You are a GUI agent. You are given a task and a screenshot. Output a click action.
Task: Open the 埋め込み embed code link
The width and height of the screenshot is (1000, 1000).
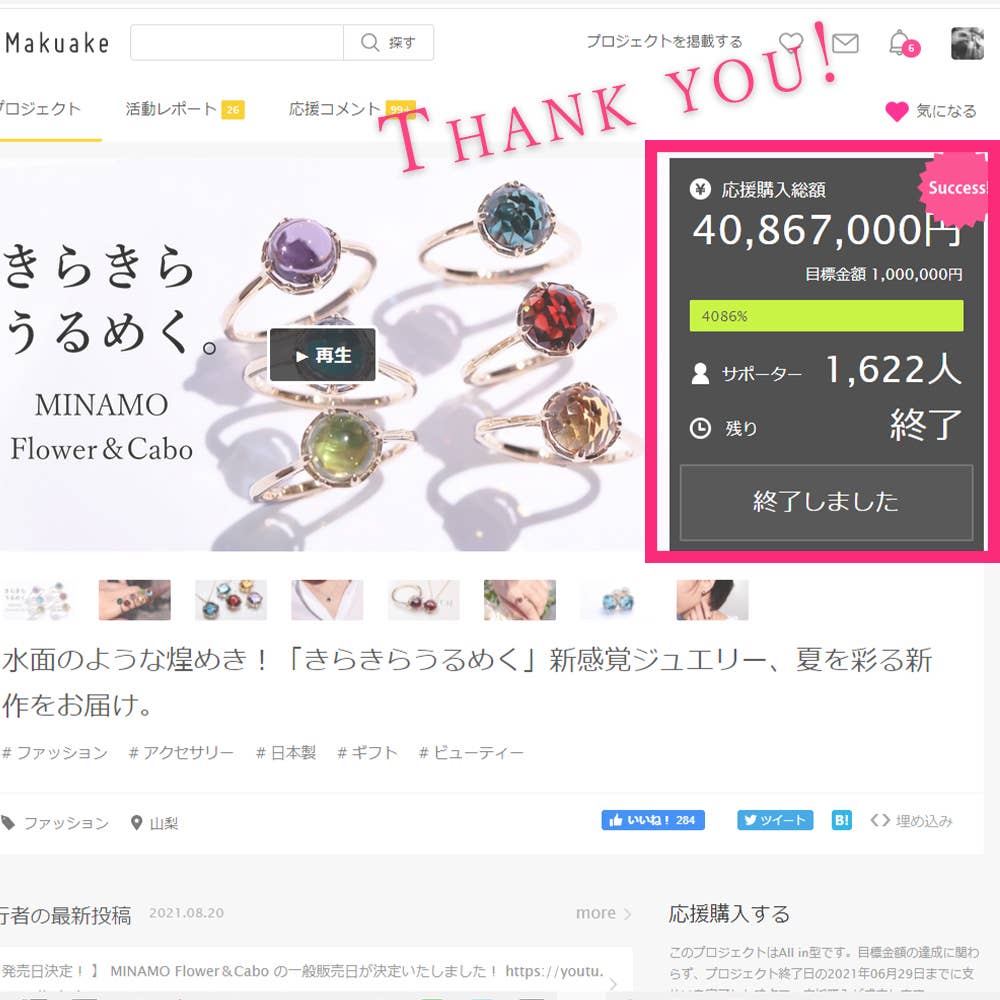coord(911,821)
